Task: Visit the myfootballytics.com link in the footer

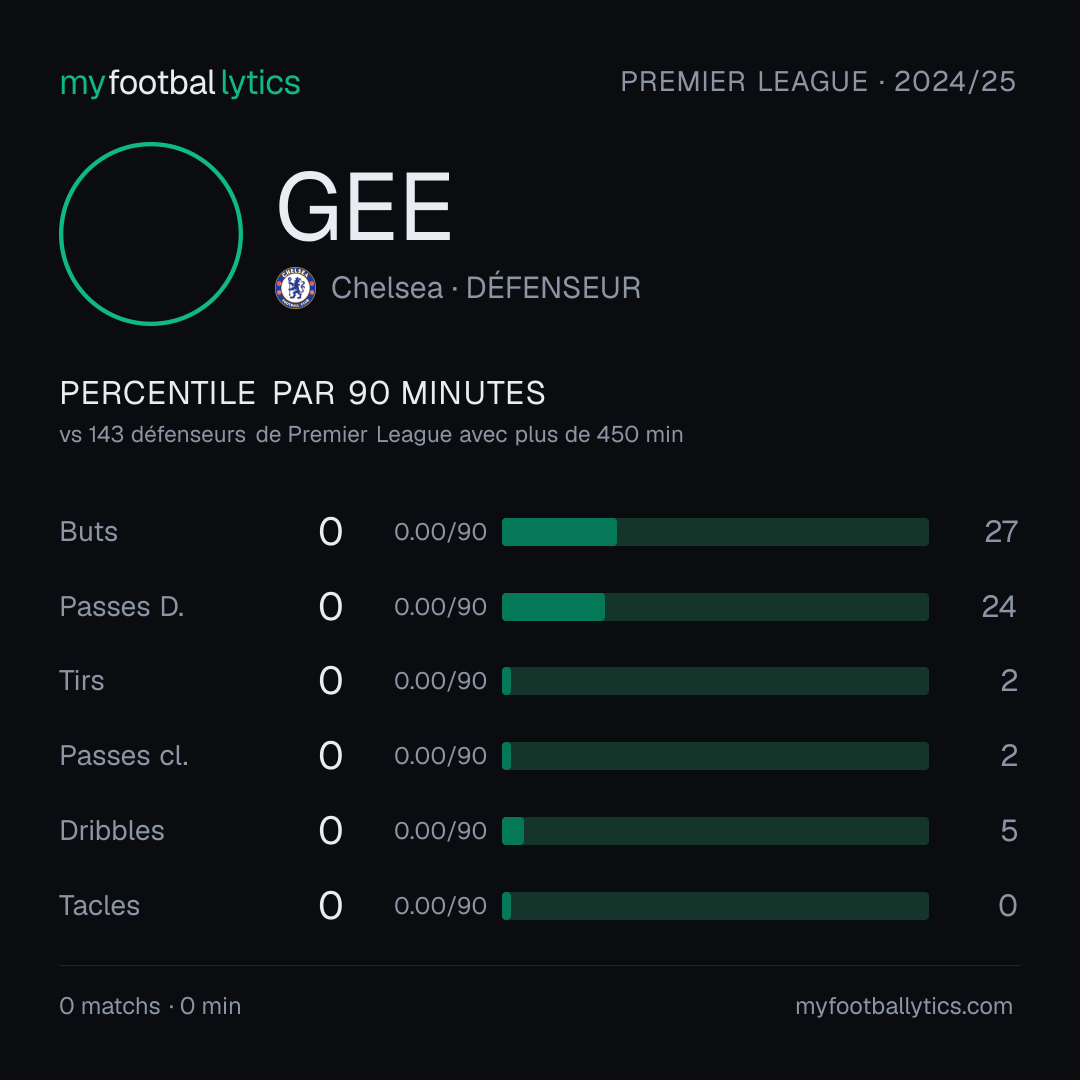Action: (x=904, y=1006)
